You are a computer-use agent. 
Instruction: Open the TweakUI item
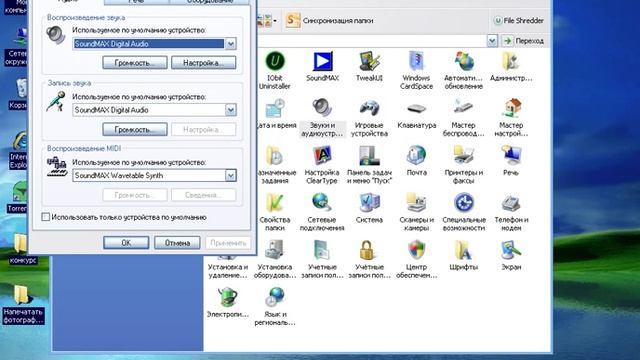tap(369, 67)
